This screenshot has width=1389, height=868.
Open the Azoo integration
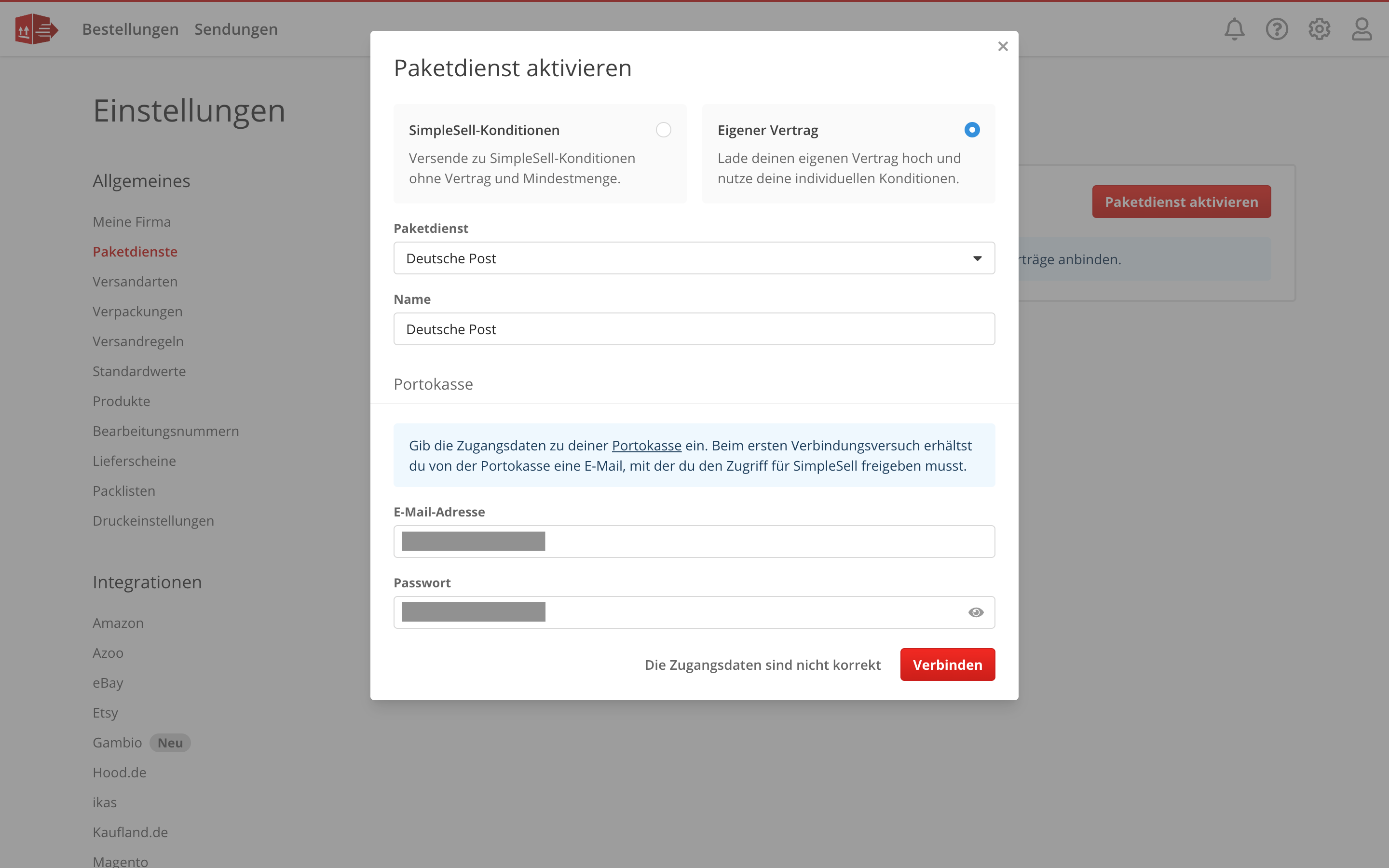(x=108, y=653)
